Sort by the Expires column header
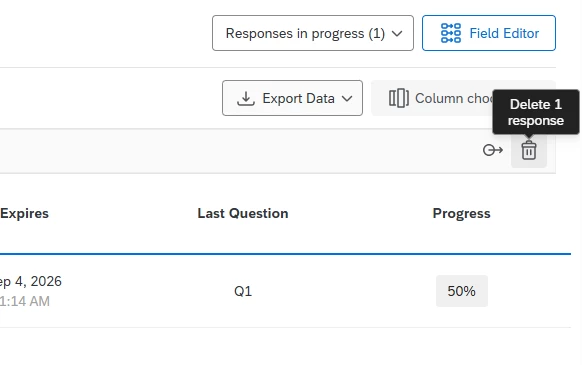 [24, 214]
